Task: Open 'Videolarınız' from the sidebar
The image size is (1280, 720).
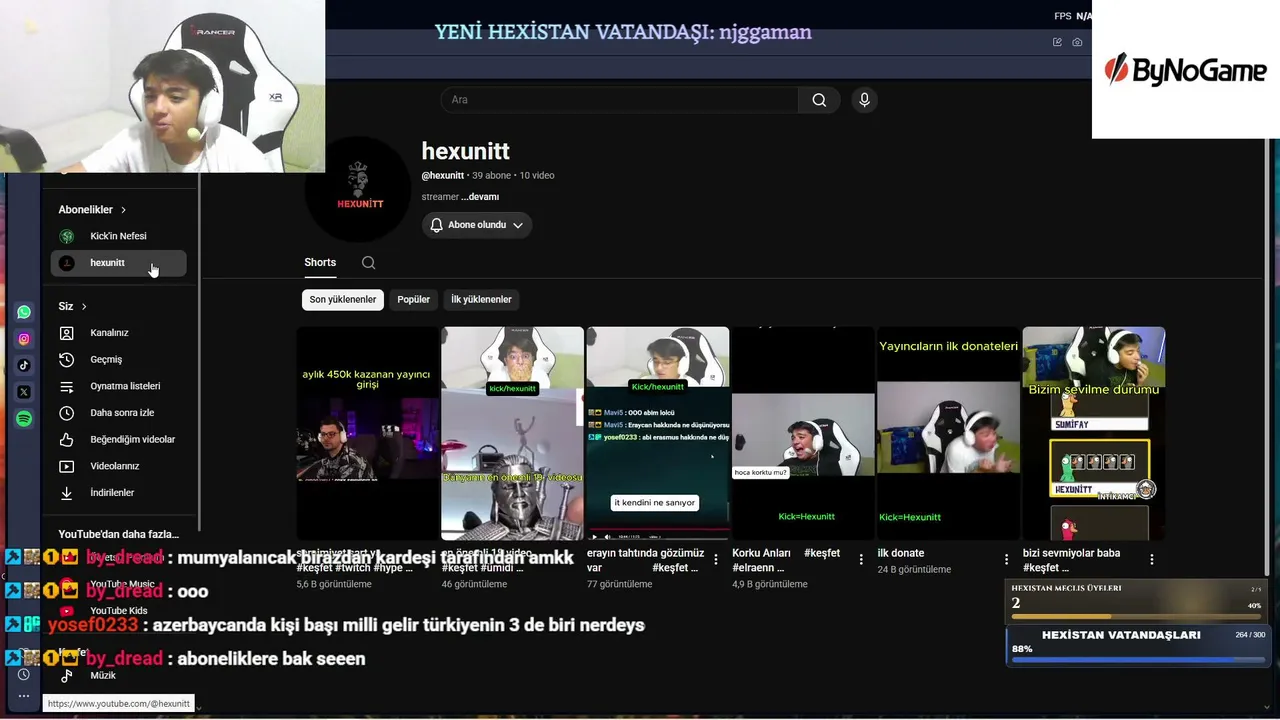Action: 118,466
